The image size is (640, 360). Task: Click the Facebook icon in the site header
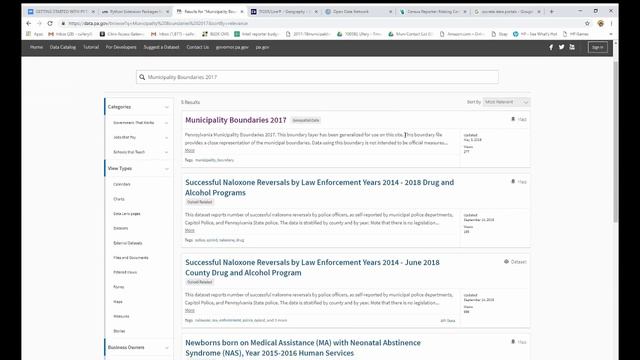click(551, 47)
